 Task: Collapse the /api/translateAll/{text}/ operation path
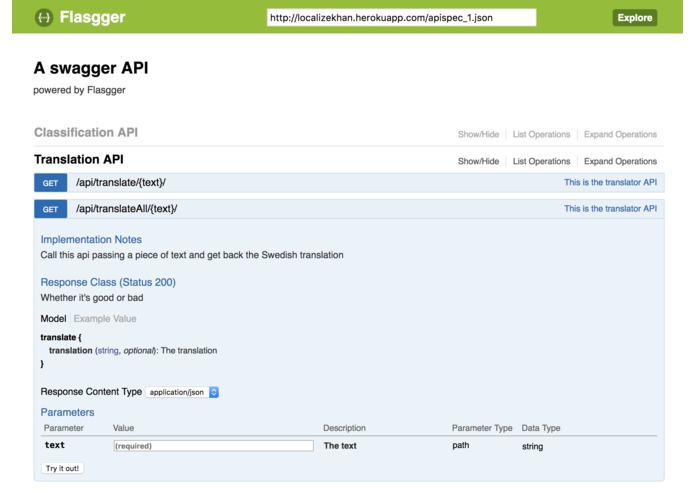(126, 209)
